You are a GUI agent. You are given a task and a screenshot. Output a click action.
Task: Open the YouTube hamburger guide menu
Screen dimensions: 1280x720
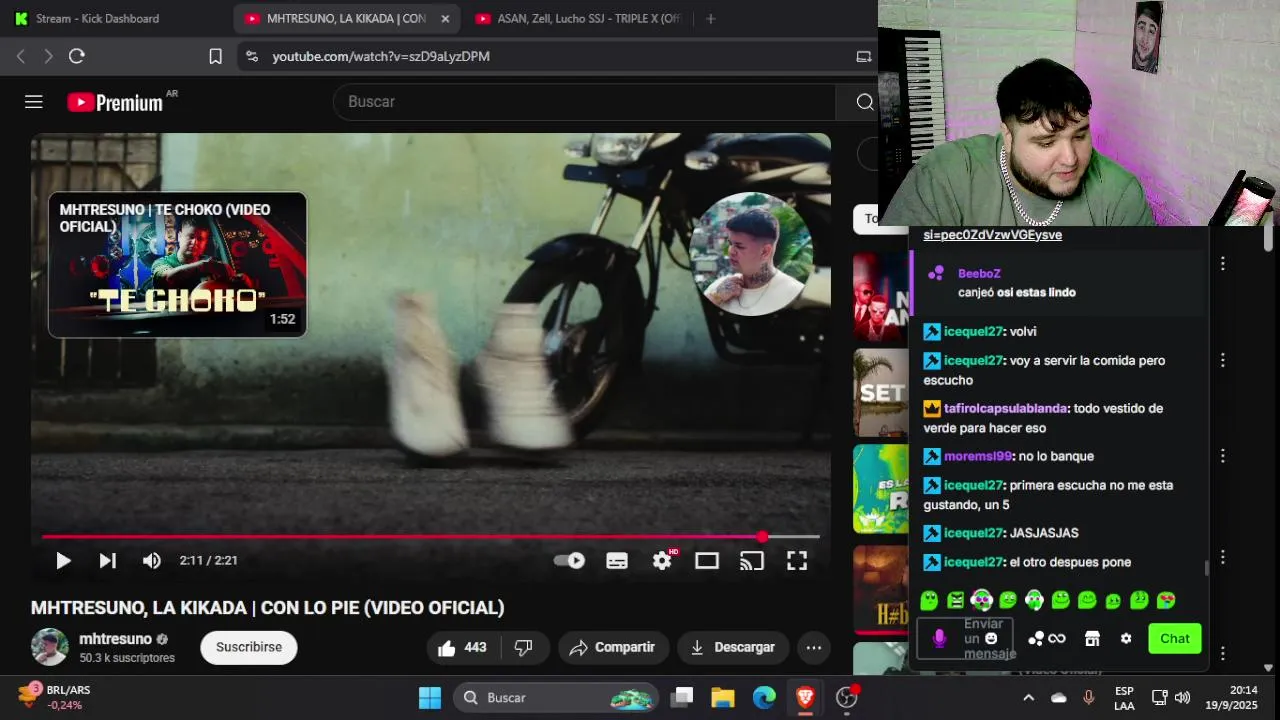(34, 102)
